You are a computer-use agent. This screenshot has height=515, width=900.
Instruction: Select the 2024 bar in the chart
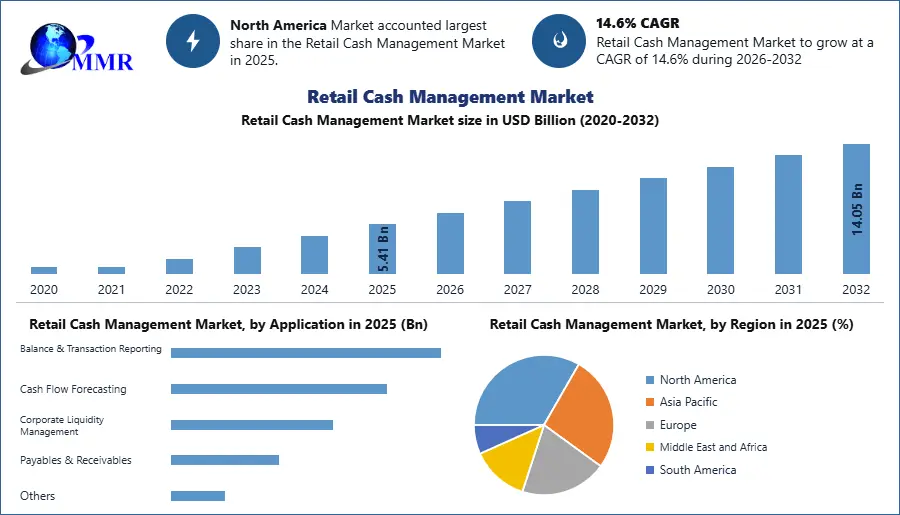pos(315,255)
